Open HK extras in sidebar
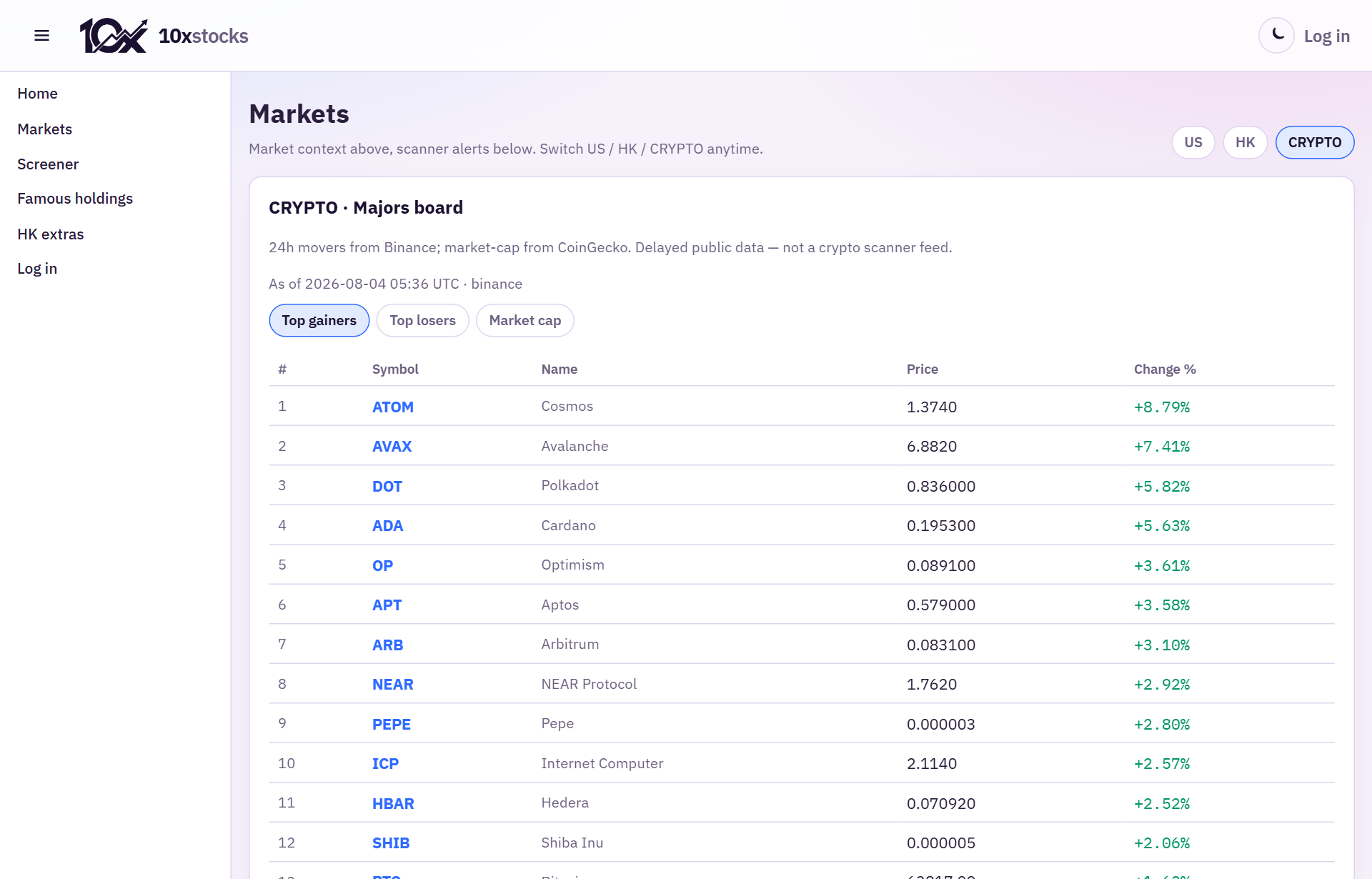Screen dimensions: 1372x879 51,234
